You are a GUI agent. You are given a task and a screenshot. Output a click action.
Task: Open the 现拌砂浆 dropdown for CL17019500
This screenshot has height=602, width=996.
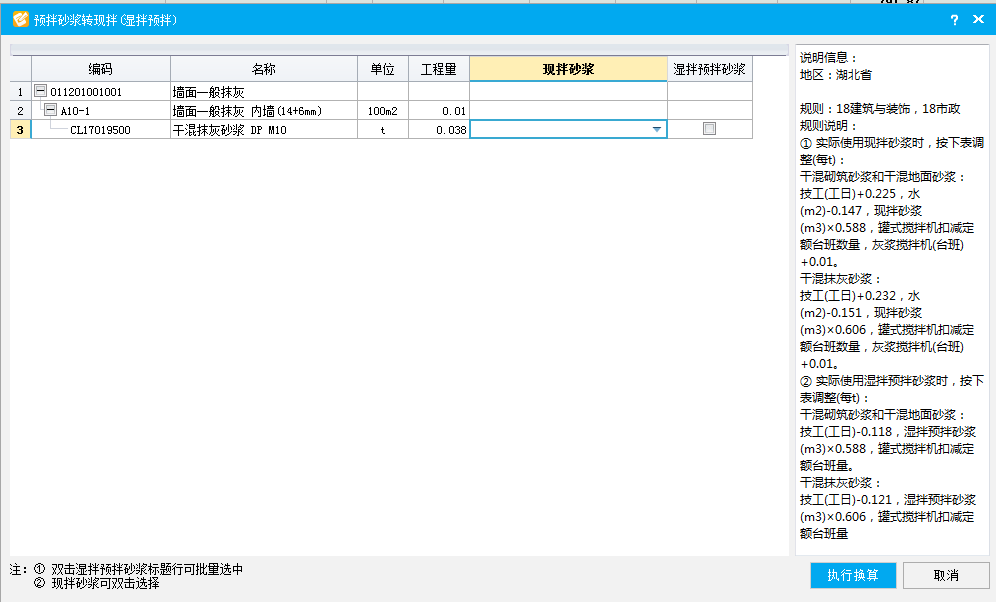(657, 130)
